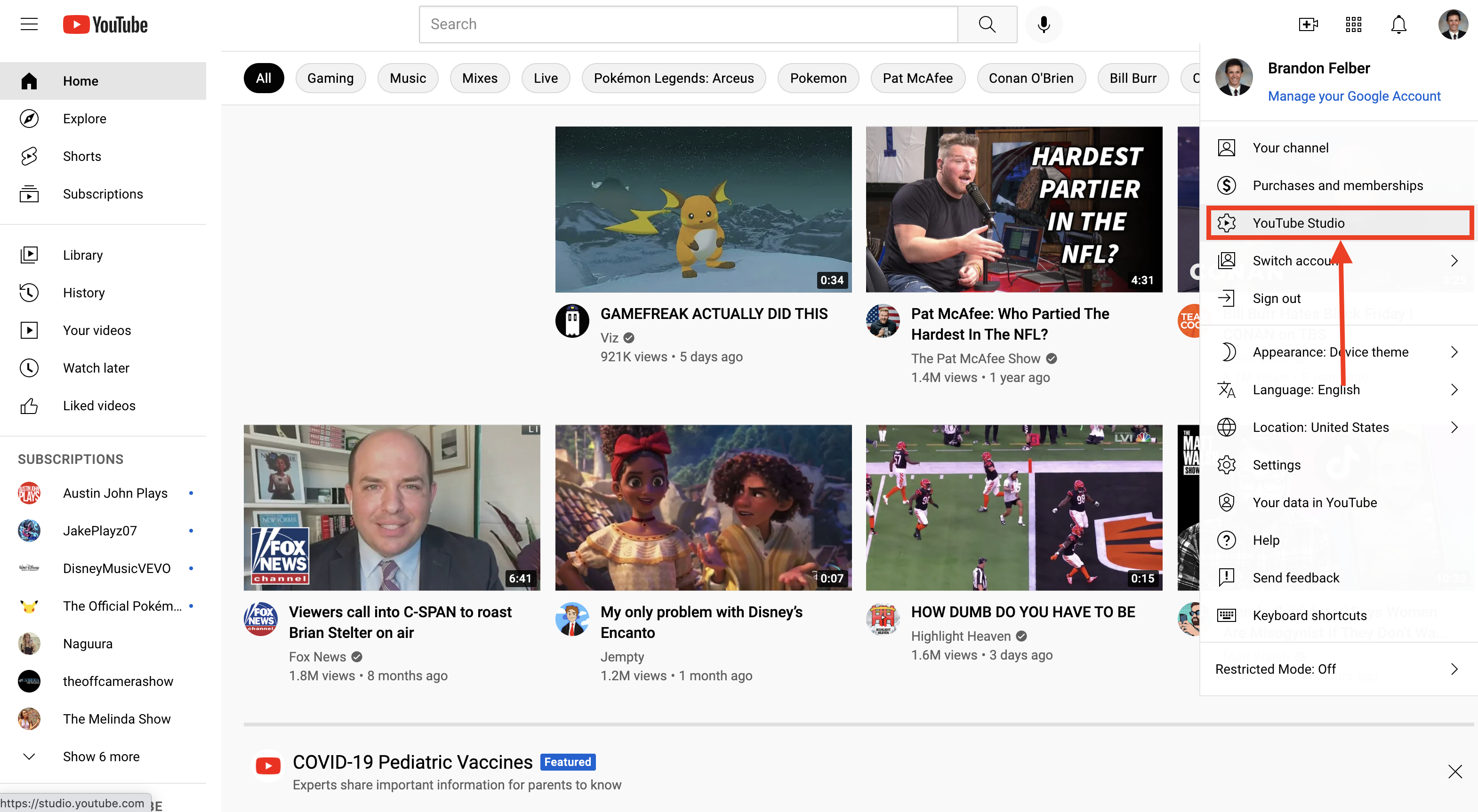Sign out of the account
The width and height of the screenshot is (1478, 812).
[1339, 298]
